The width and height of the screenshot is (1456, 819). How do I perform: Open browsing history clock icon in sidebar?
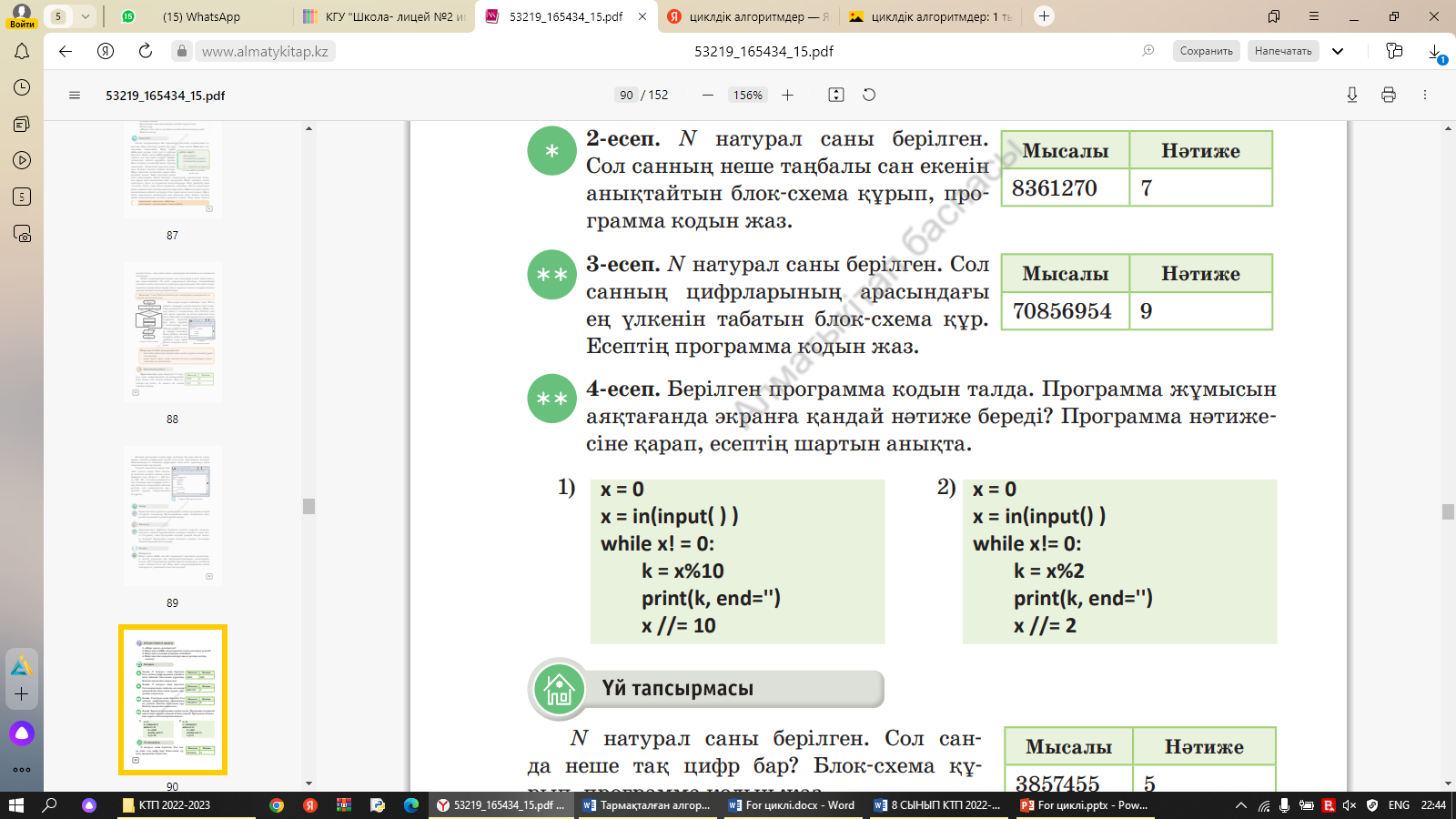click(x=22, y=87)
